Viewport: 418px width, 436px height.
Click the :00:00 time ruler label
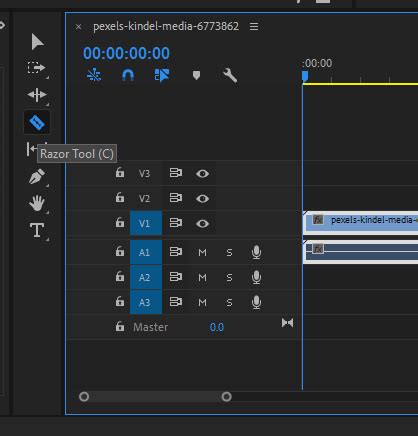click(x=317, y=63)
